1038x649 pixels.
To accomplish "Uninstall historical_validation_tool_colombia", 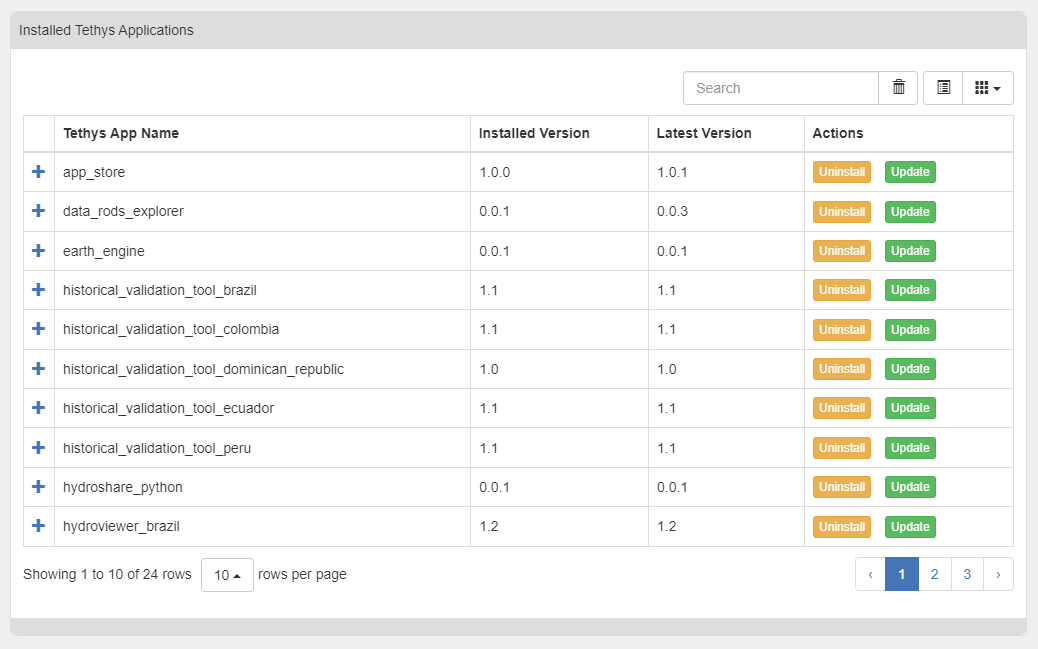I will [x=841, y=329].
